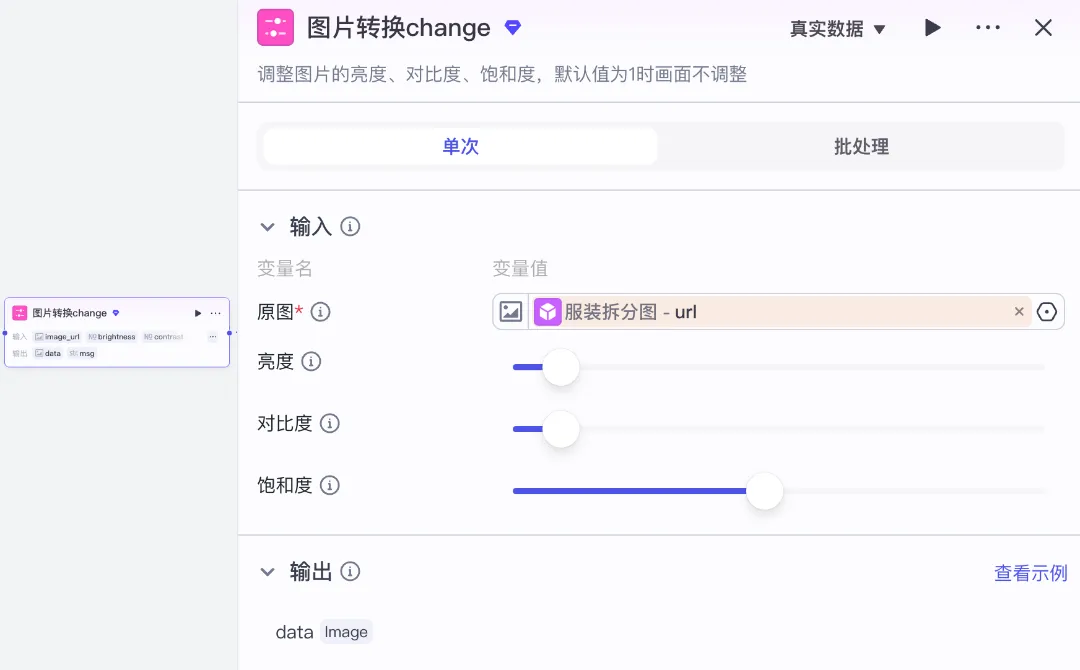Click the pink 图片转换change plugin icon in header
Viewport: 1080px width, 670px height.
pos(275,28)
